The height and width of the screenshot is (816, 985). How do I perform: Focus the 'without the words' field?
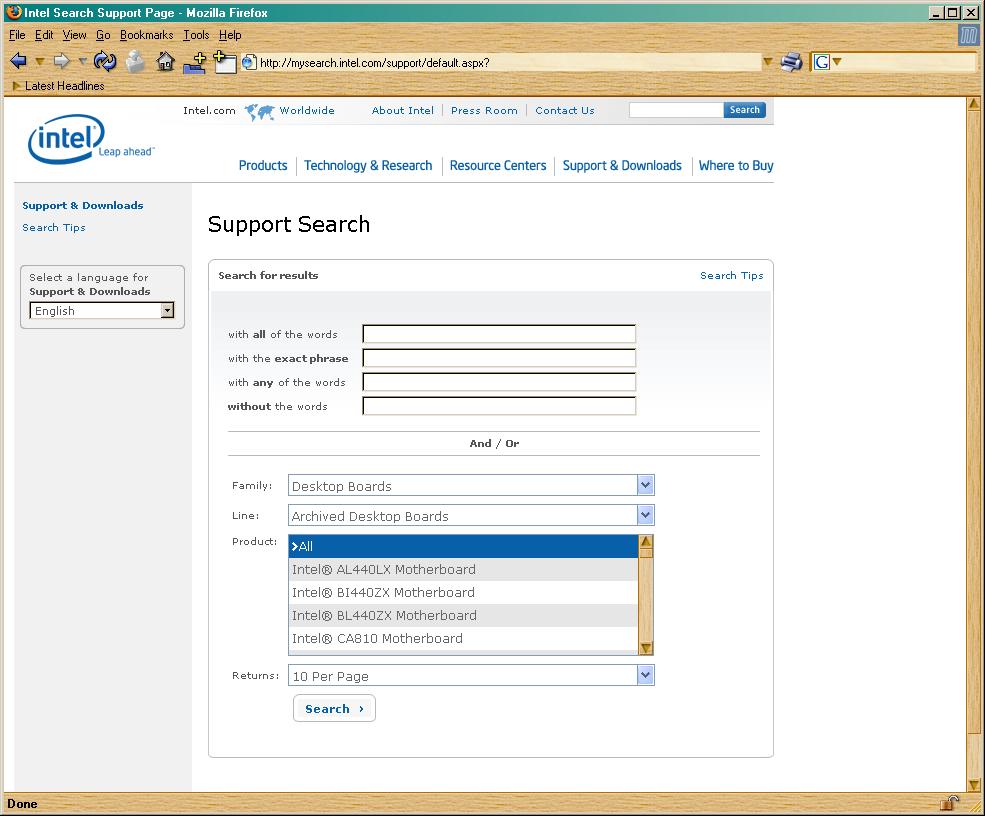[x=499, y=405]
